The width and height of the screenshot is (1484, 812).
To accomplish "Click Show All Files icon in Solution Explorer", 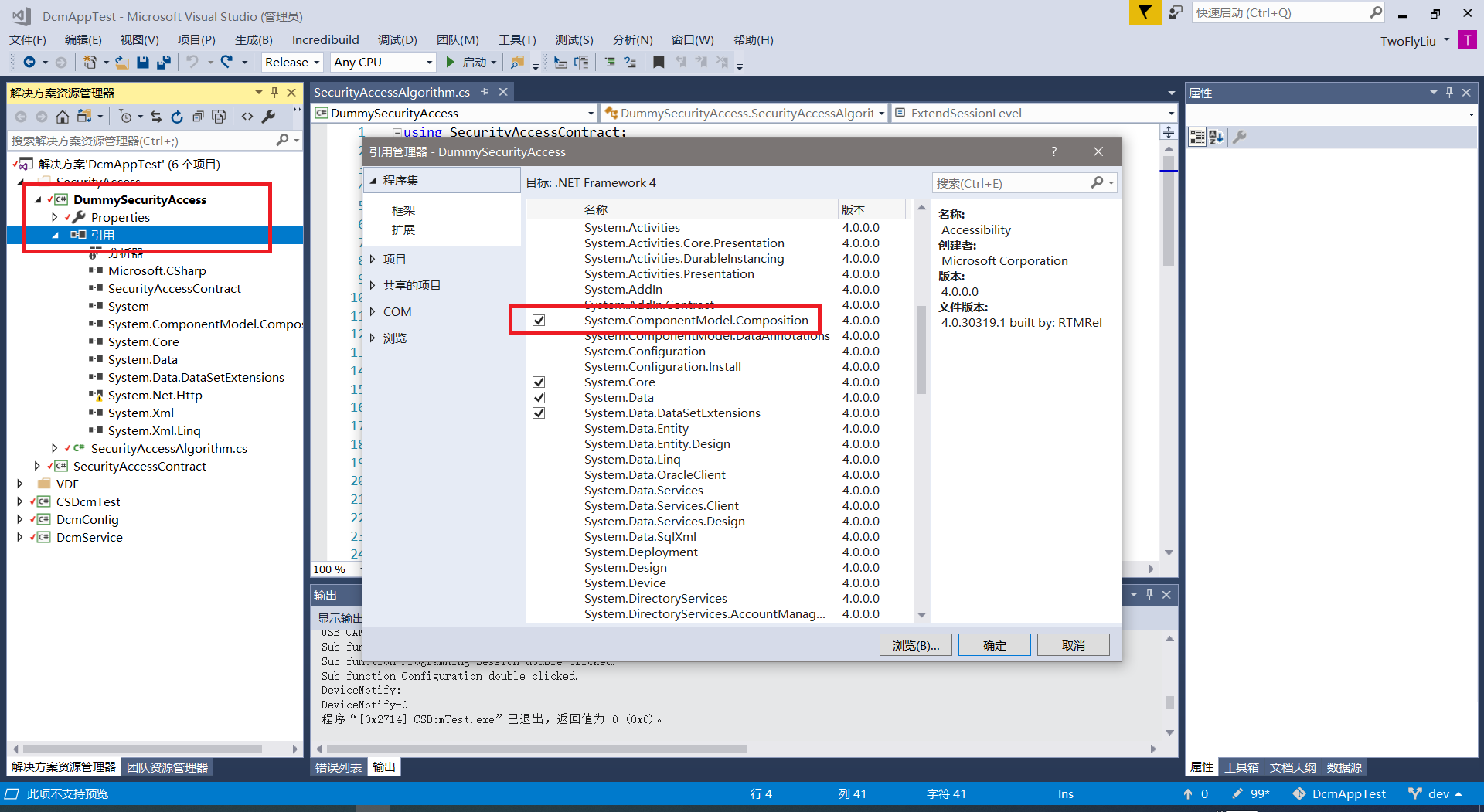I will coord(219,117).
